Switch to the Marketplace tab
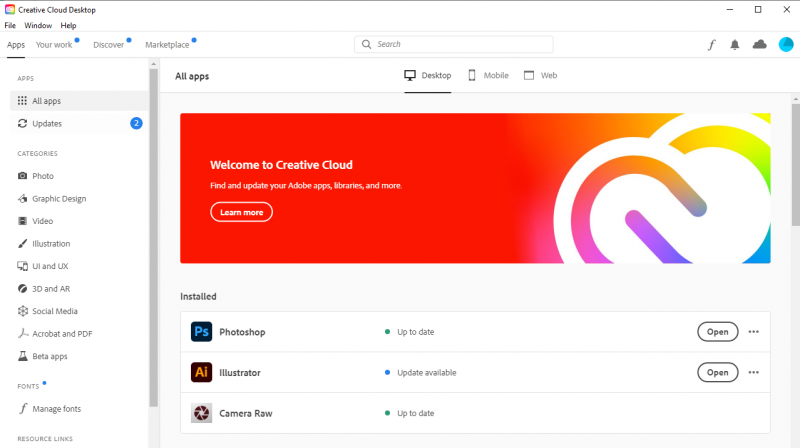This screenshot has width=800, height=448. point(167,45)
